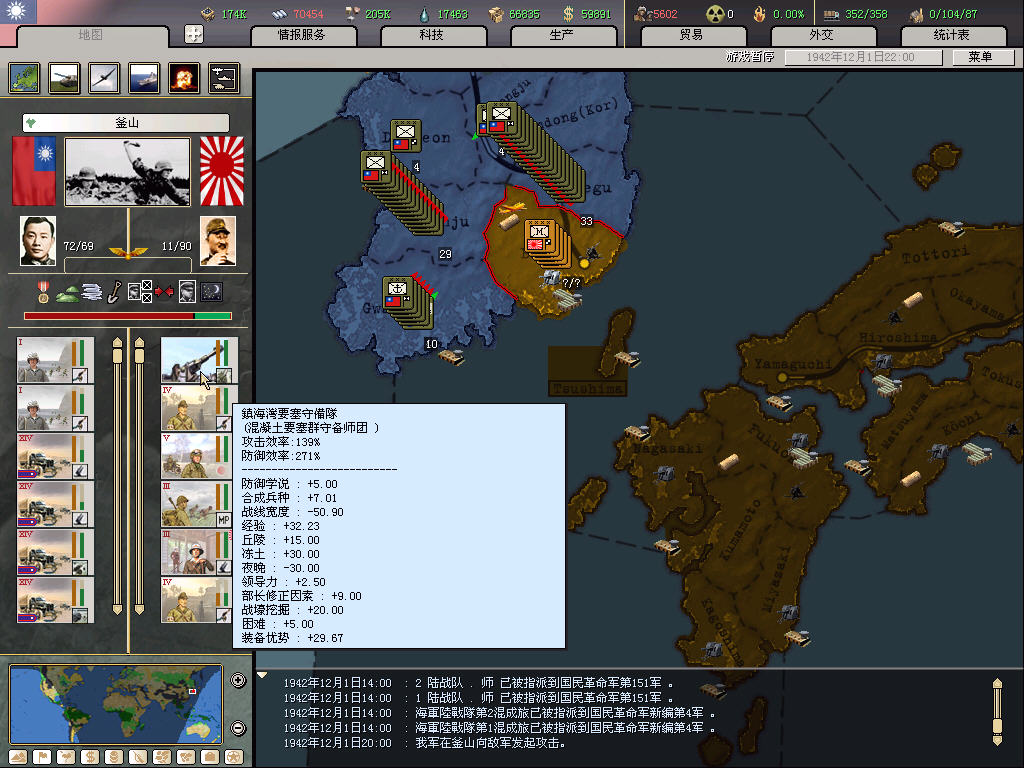
Task: Click the Republic of China flag top-left
Action: (x=18, y=11)
